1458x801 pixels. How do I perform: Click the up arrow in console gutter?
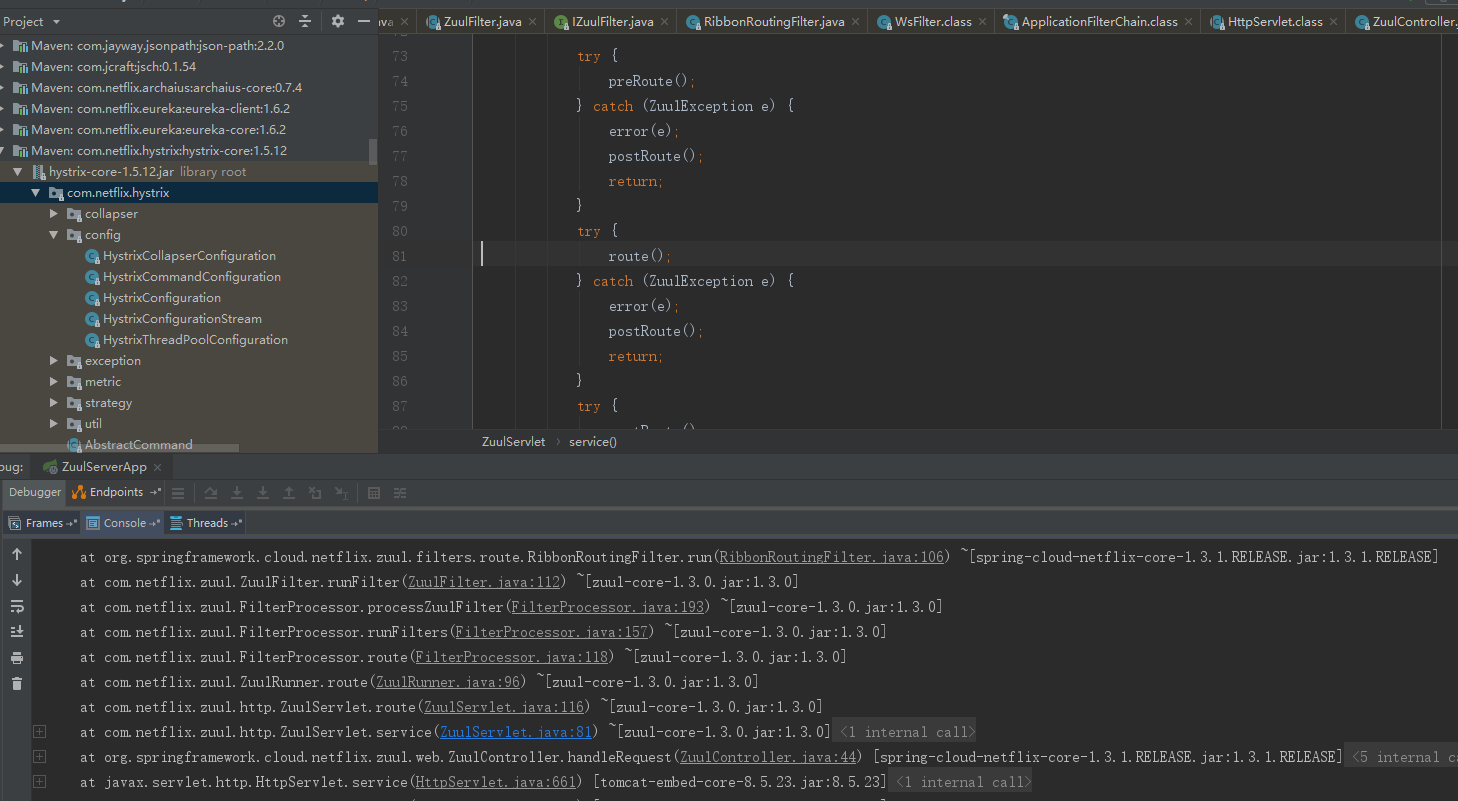tap(17, 554)
